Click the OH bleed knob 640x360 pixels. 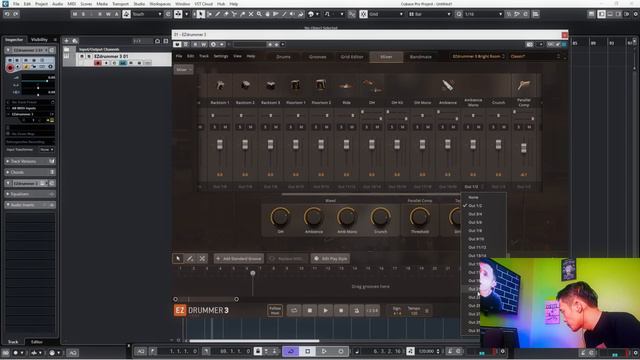pos(280,217)
